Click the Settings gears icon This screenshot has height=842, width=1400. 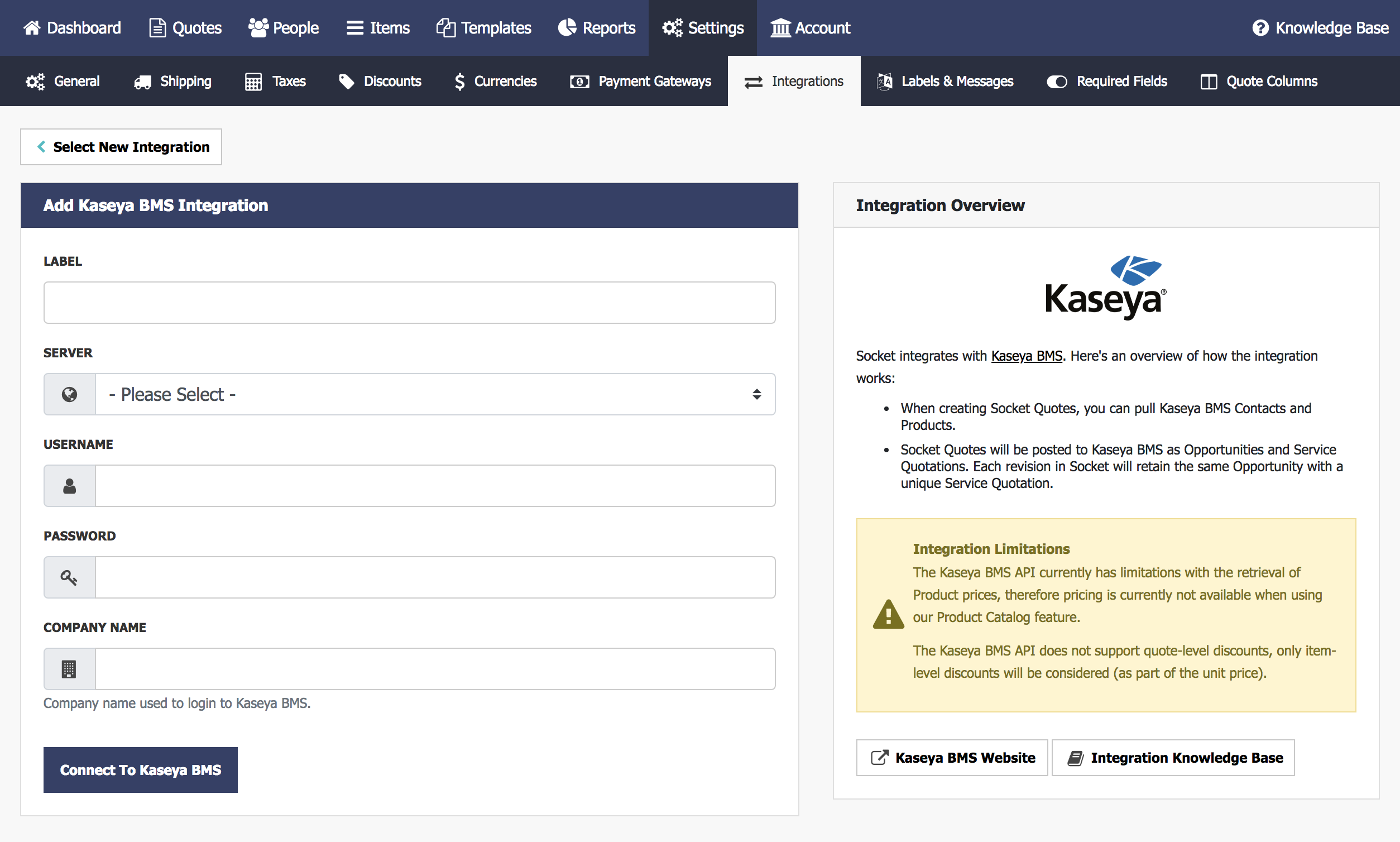coord(672,28)
